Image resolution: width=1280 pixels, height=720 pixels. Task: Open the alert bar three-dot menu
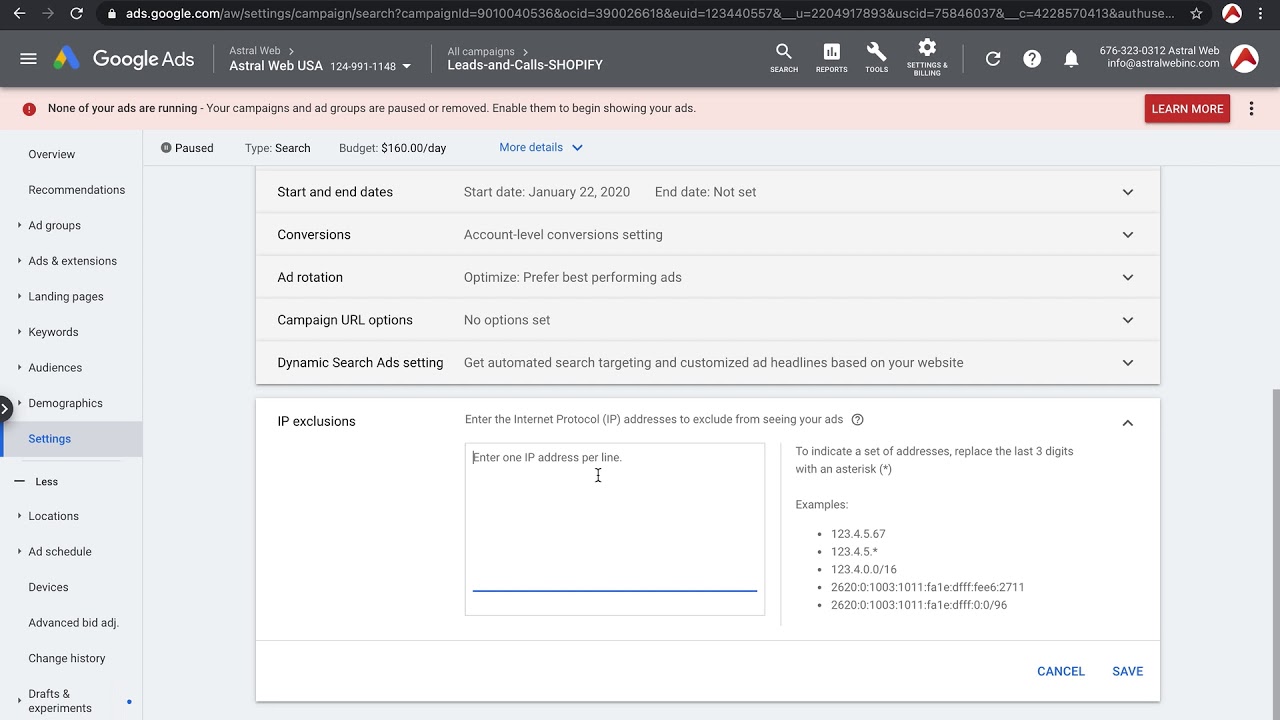(1251, 109)
